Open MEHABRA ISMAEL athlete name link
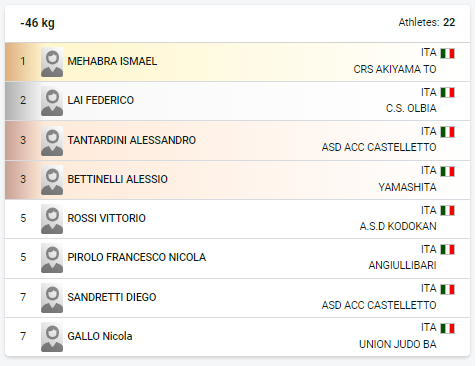This screenshot has height=366, width=476. point(112,61)
